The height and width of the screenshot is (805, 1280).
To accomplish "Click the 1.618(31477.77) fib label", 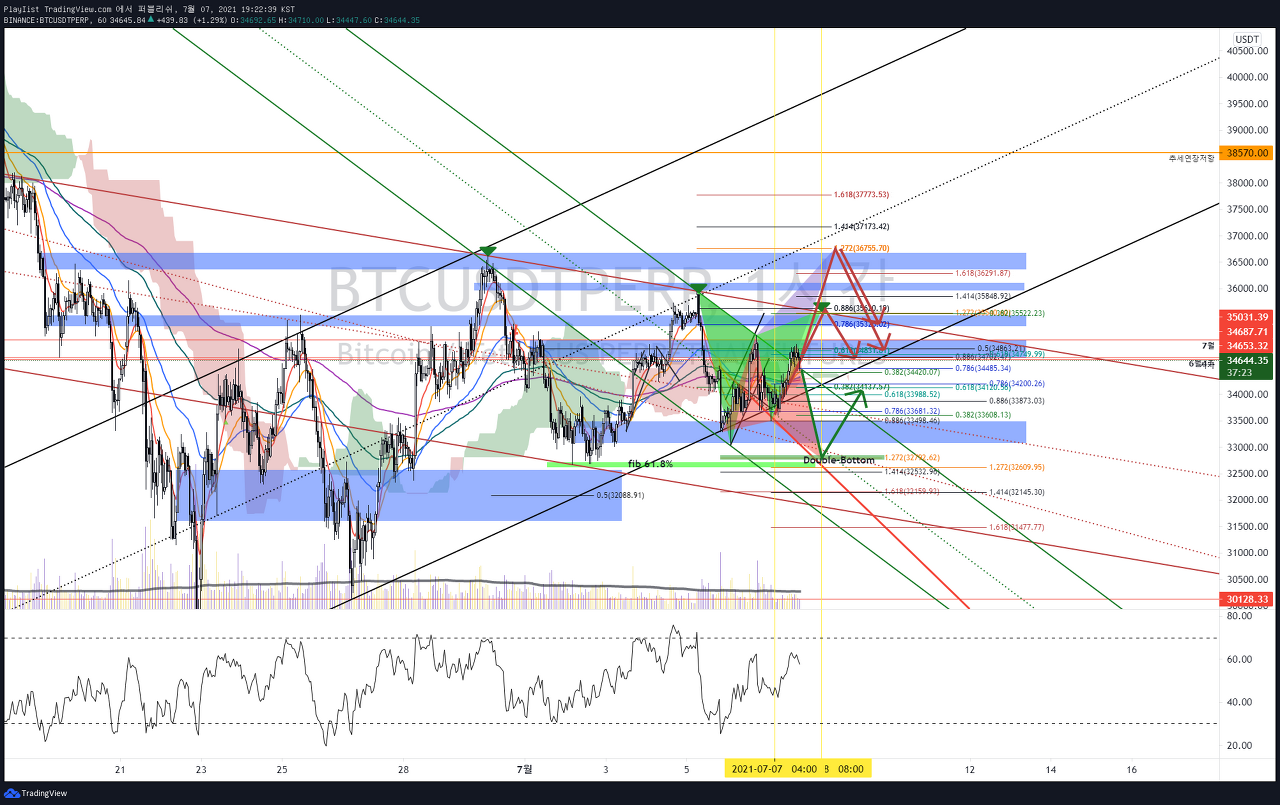I will (x=1016, y=527).
